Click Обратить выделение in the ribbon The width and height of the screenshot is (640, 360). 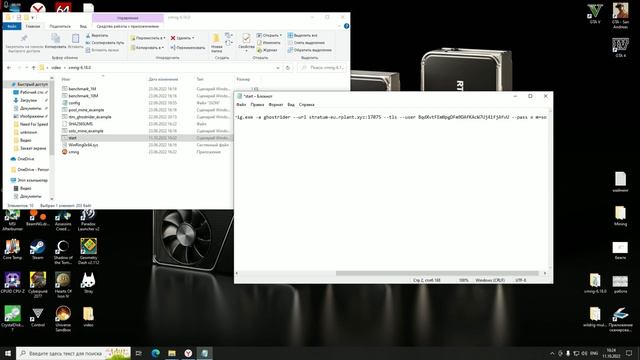click(x=310, y=50)
